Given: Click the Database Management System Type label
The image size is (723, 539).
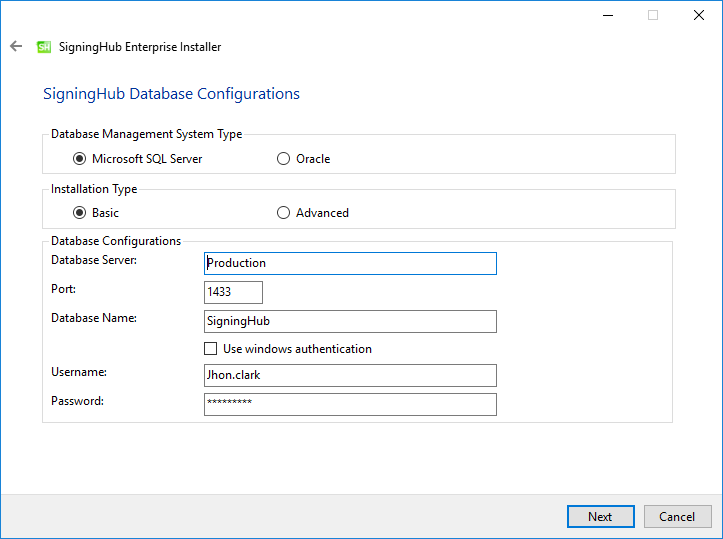Looking at the screenshot, I should tap(147, 134).
